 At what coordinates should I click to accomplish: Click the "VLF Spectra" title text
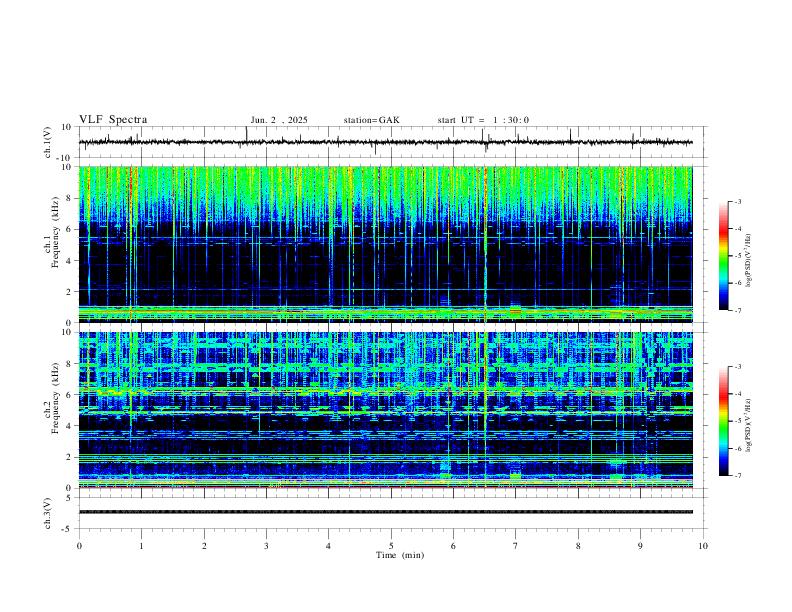click(113, 120)
